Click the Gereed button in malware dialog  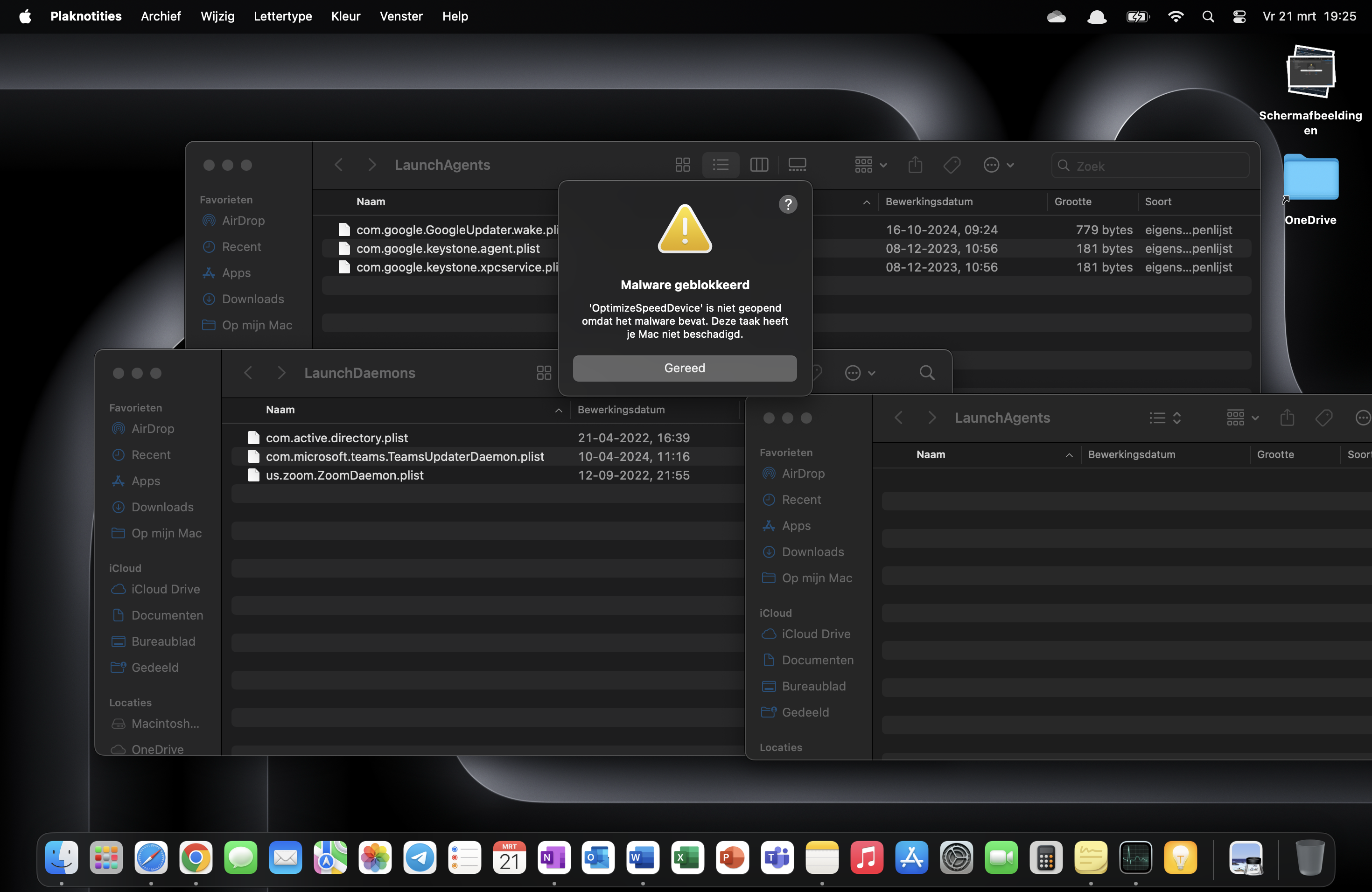click(x=684, y=368)
